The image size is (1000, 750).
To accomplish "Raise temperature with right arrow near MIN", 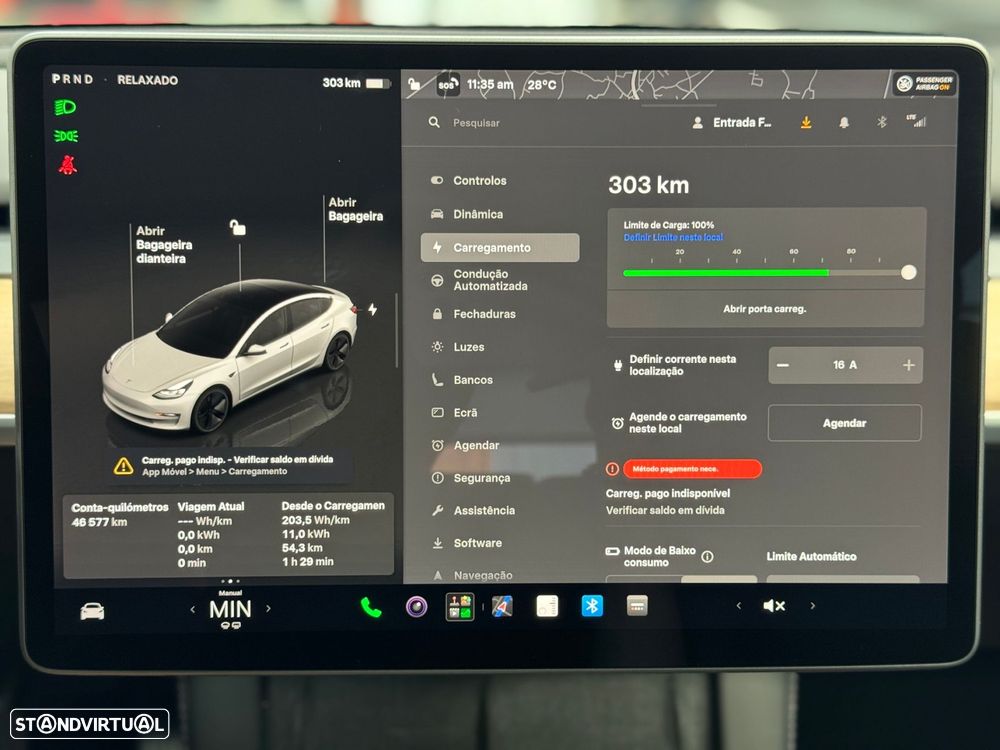I will click(x=268, y=608).
